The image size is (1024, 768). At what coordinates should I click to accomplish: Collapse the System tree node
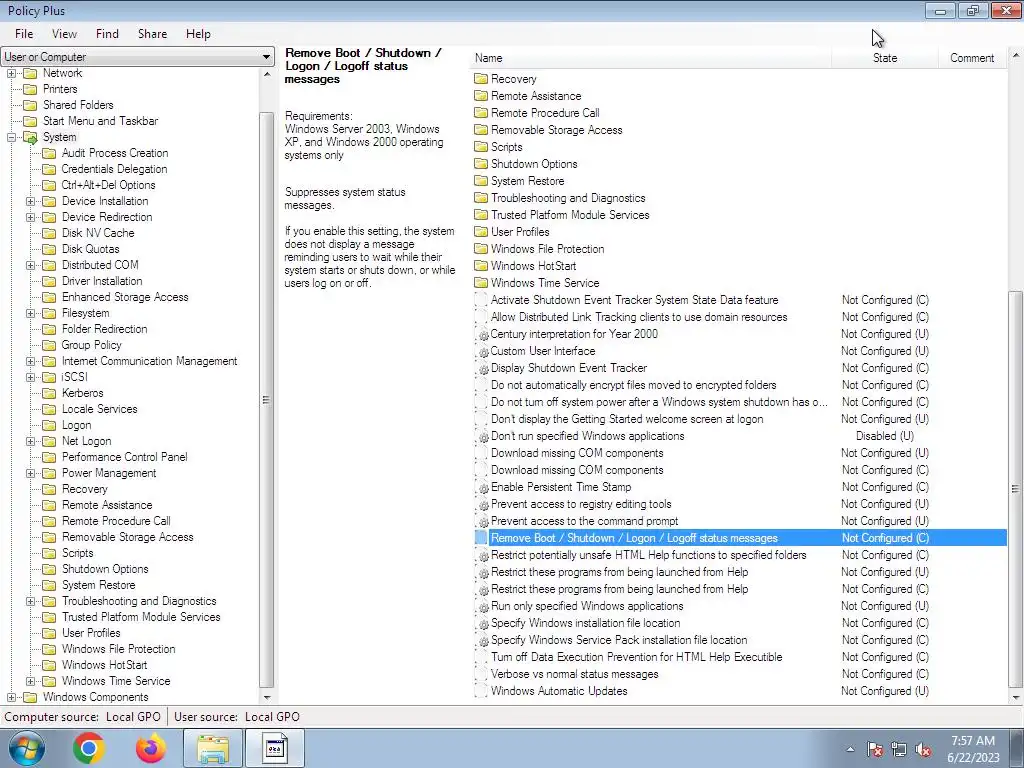coord(11,137)
